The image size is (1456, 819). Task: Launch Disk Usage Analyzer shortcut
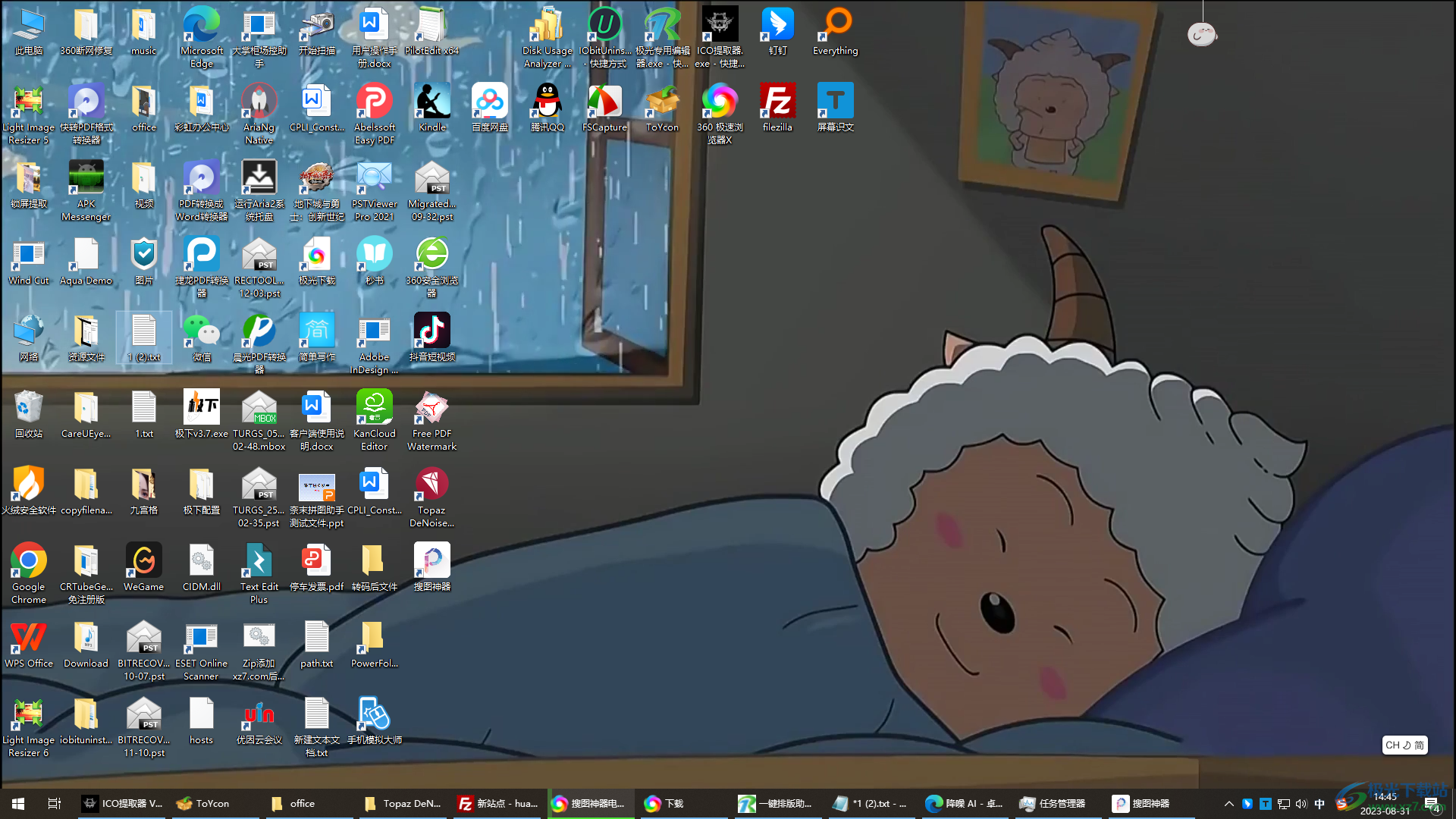click(x=547, y=36)
